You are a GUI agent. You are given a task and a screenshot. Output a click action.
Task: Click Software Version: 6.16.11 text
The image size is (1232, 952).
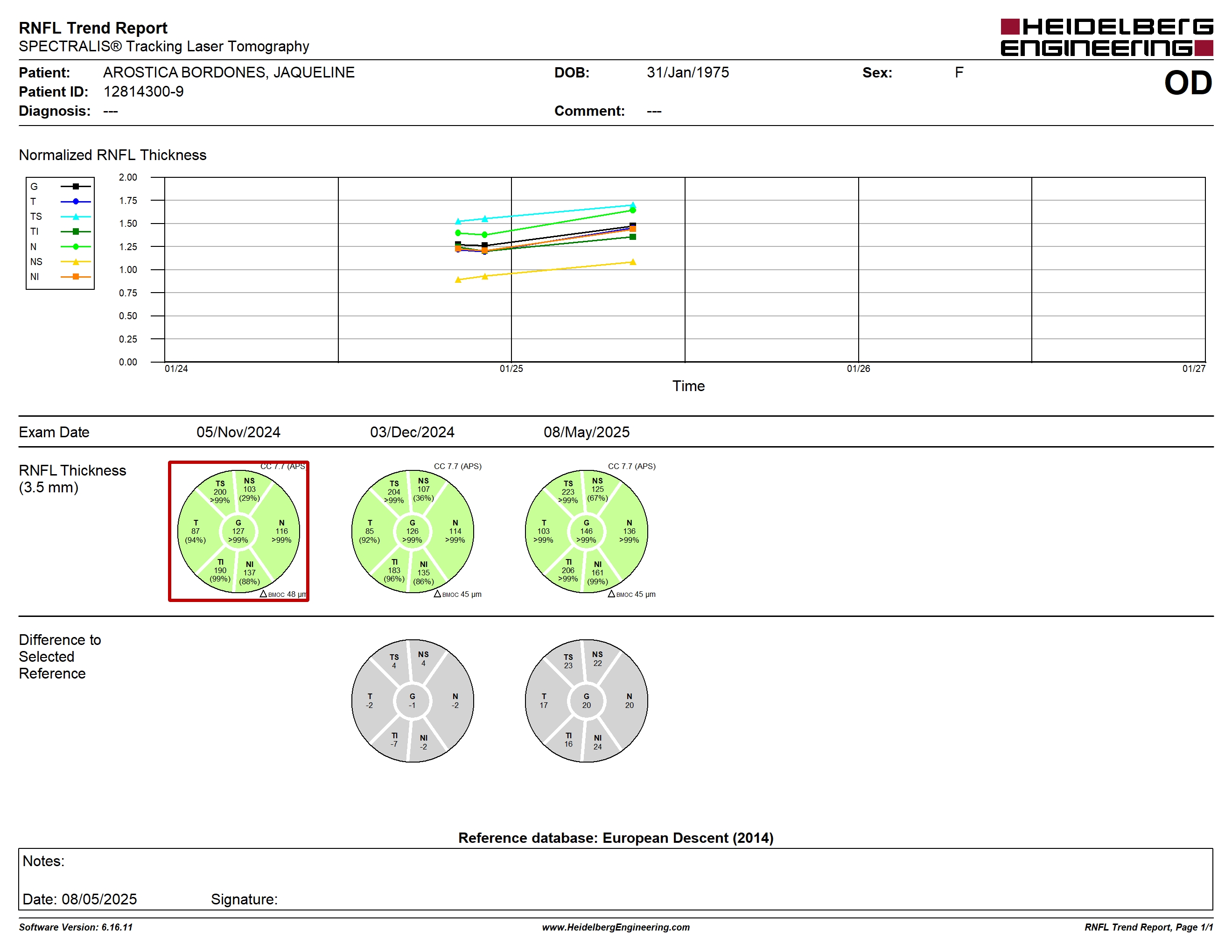pos(76,927)
